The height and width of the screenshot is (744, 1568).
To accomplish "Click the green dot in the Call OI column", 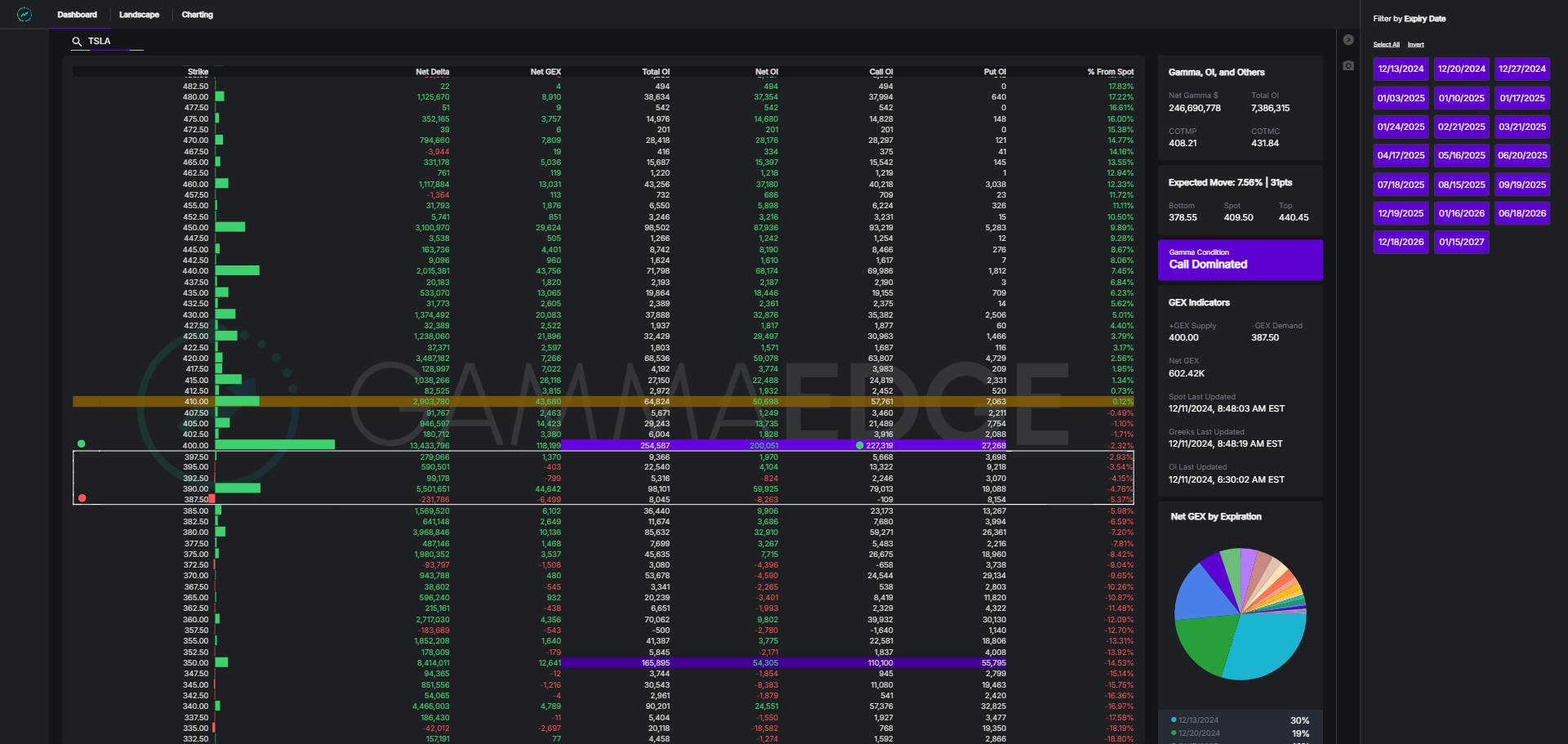I will [859, 446].
